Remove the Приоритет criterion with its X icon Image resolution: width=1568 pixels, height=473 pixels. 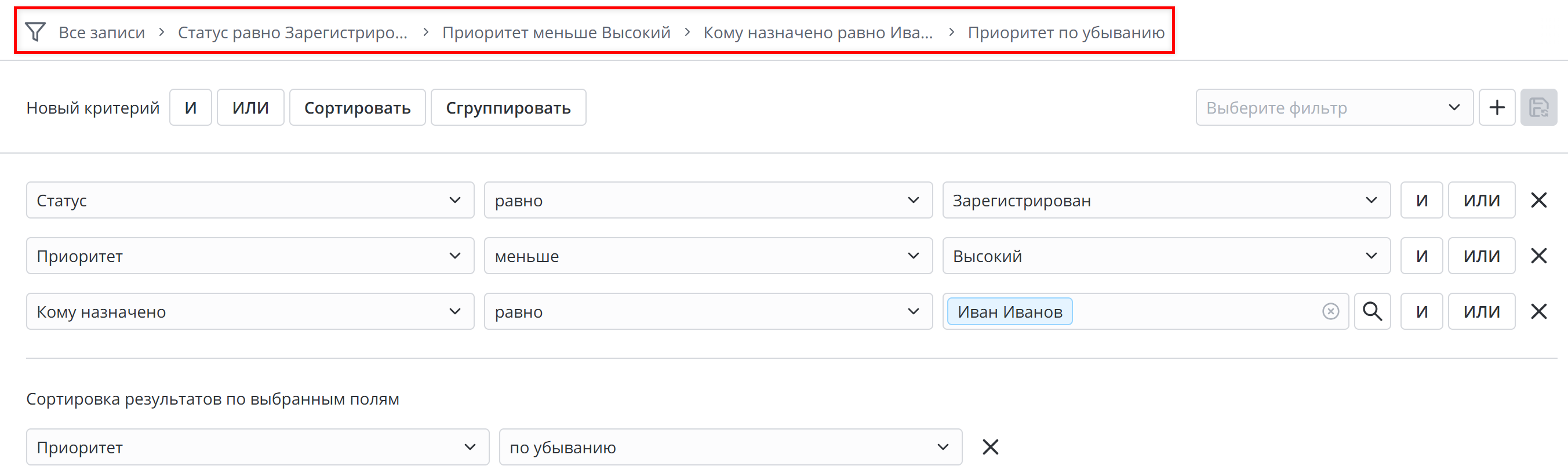point(1540,255)
